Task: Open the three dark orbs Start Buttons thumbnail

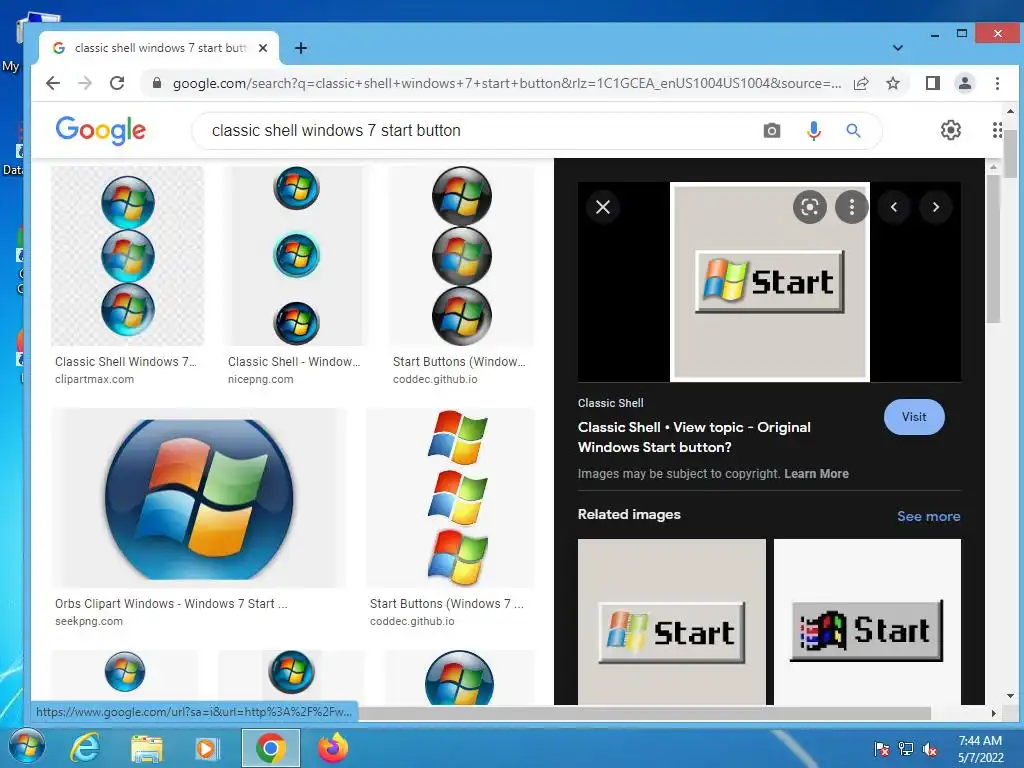Action: pos(462,255)
